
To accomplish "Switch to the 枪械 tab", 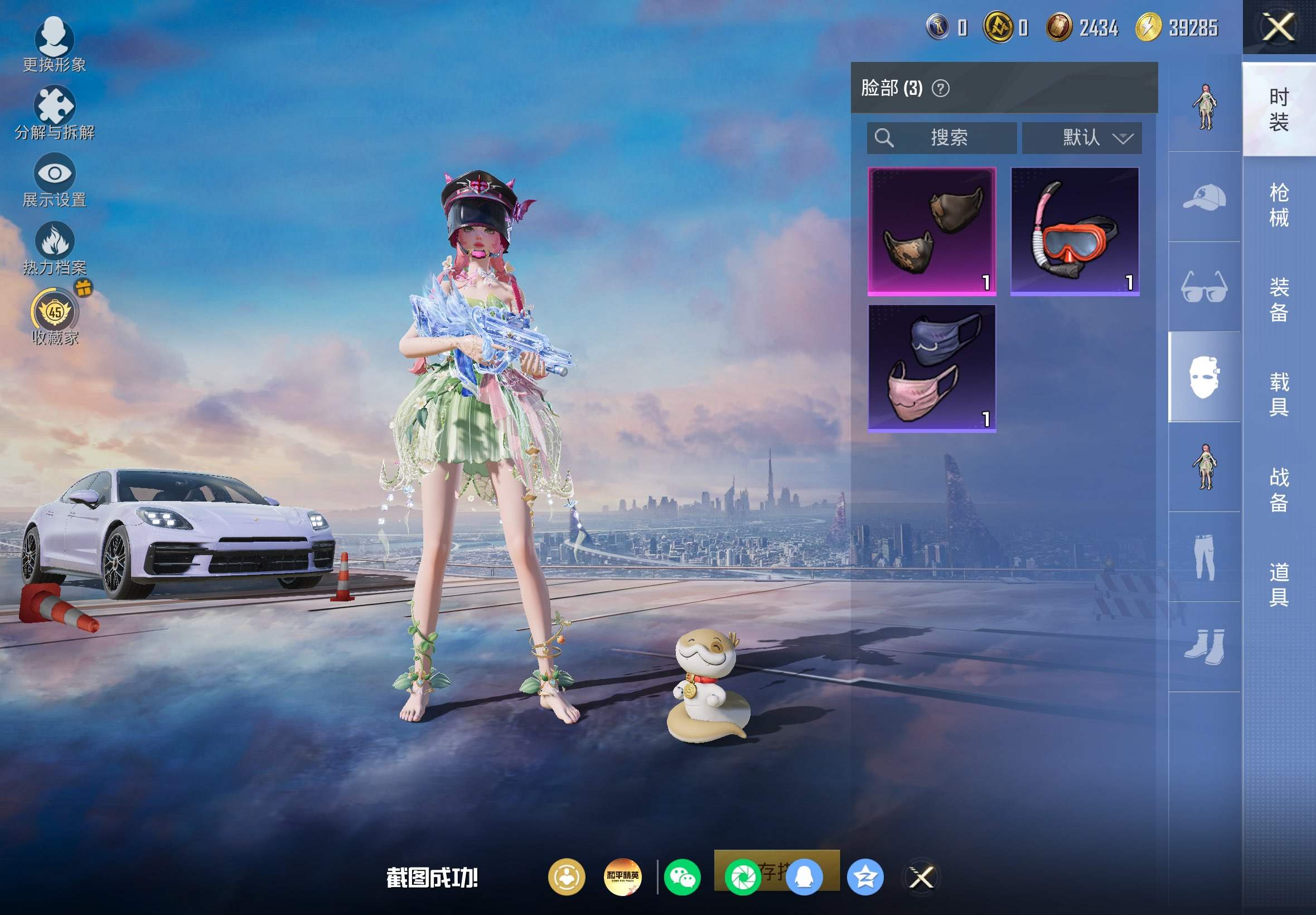I will click(1279, 205).
